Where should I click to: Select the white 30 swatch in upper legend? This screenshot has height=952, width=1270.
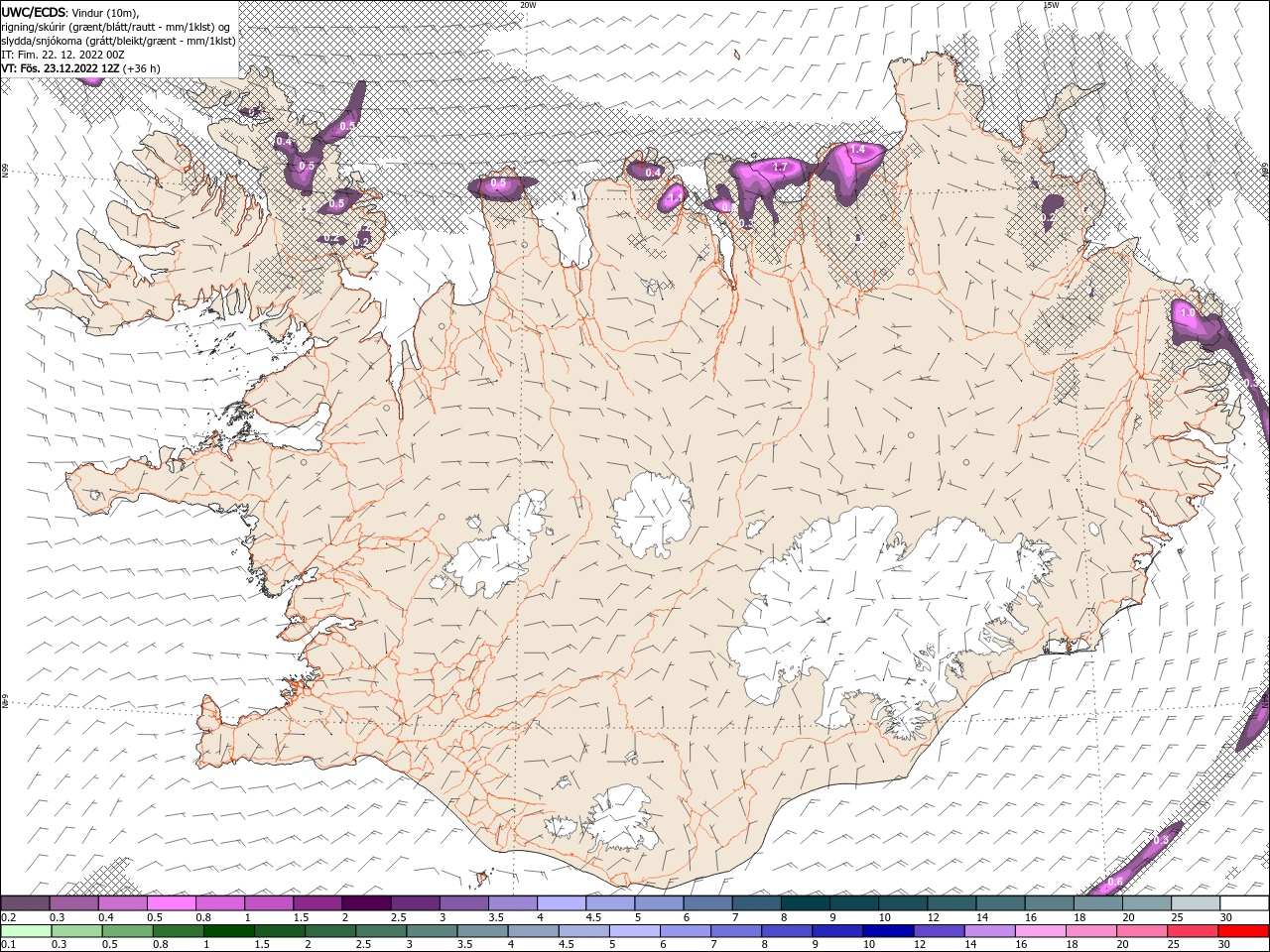pos(1244,903)
